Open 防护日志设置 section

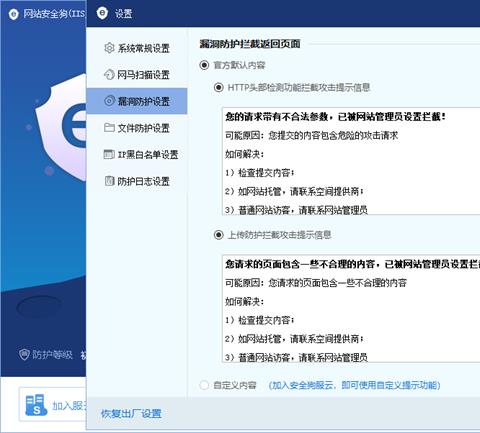pyautogui.click(x=137, y=181)
